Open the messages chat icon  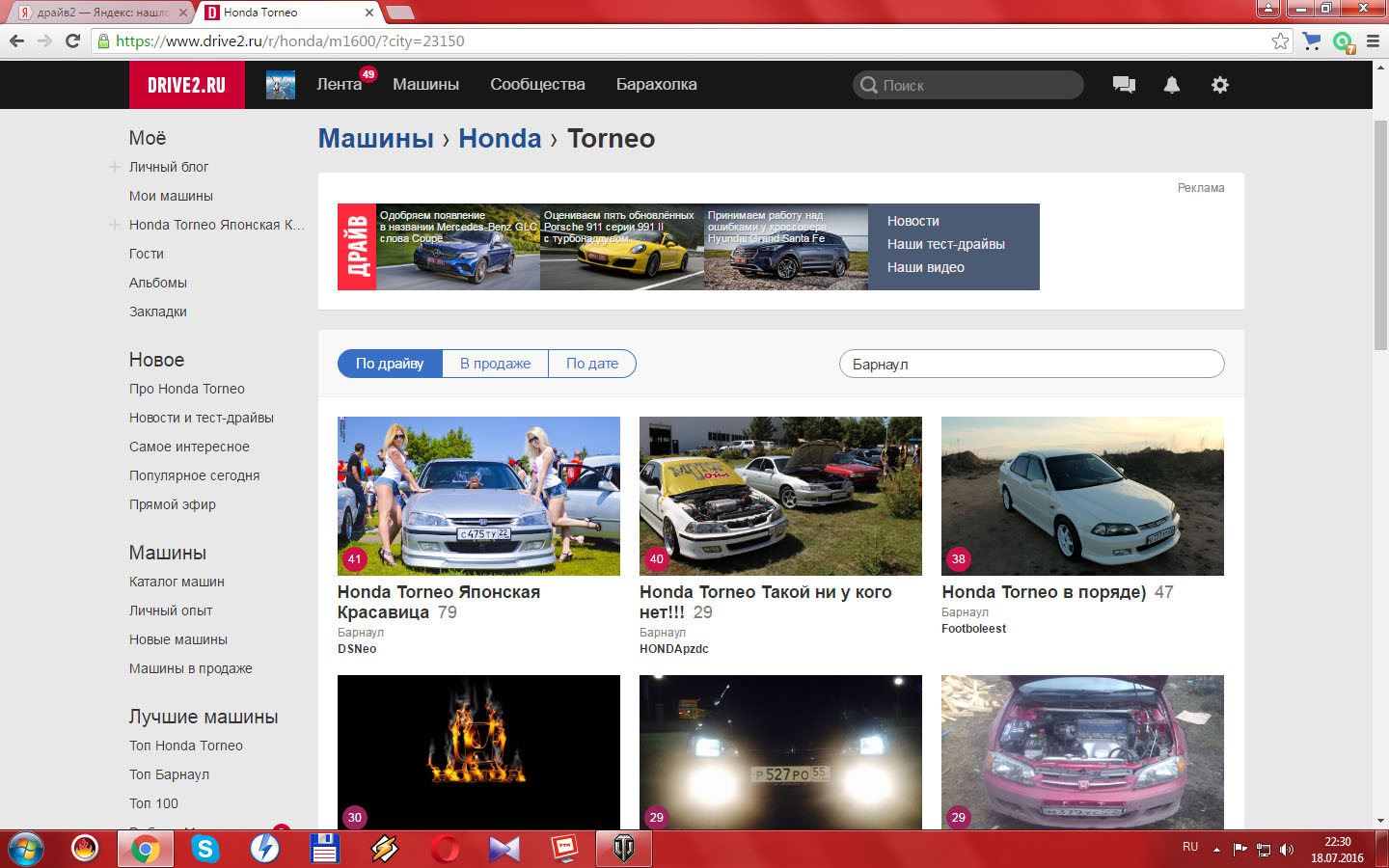coord(1124,85)
